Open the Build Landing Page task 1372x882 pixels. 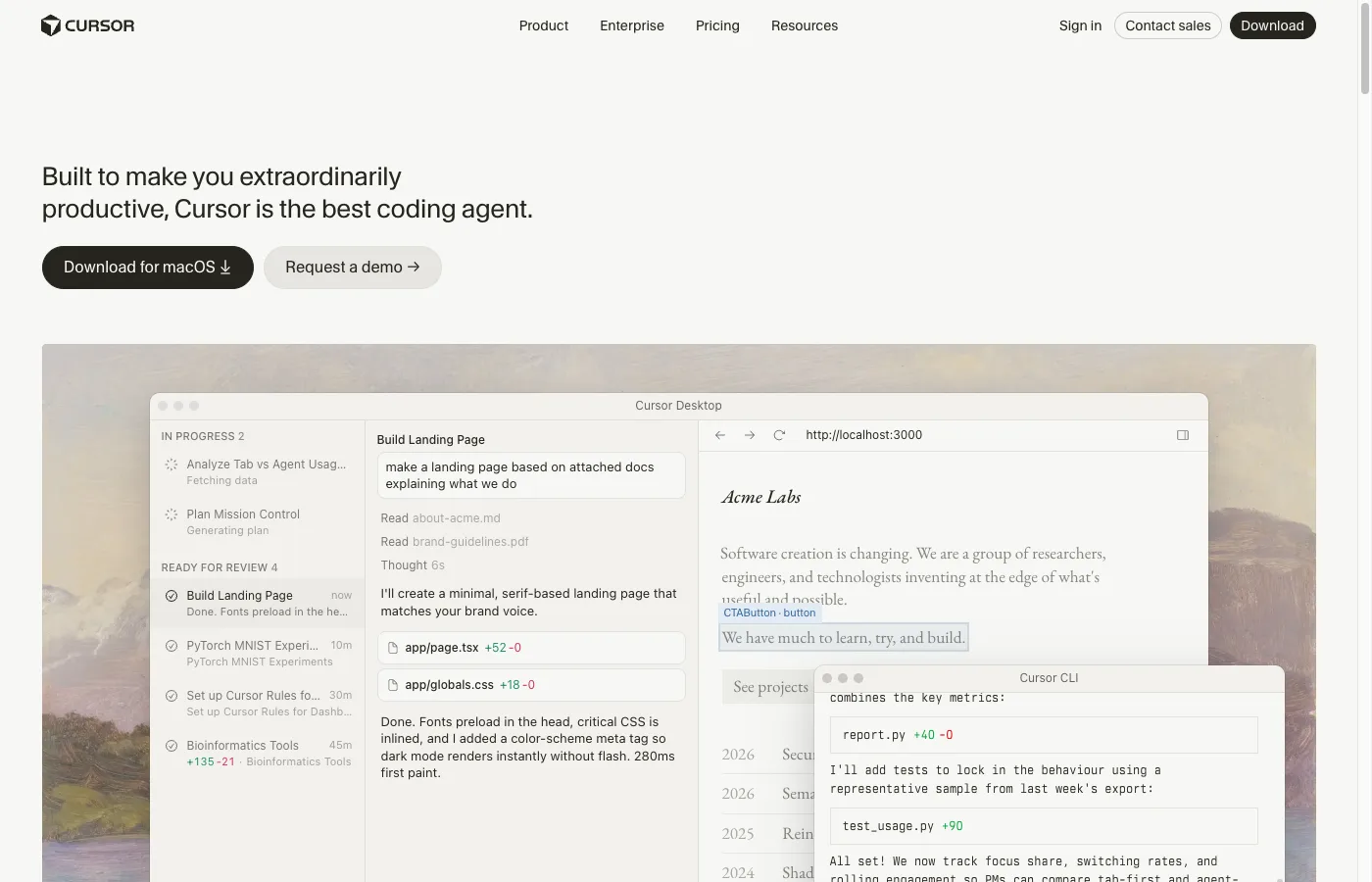click(257, 603)
